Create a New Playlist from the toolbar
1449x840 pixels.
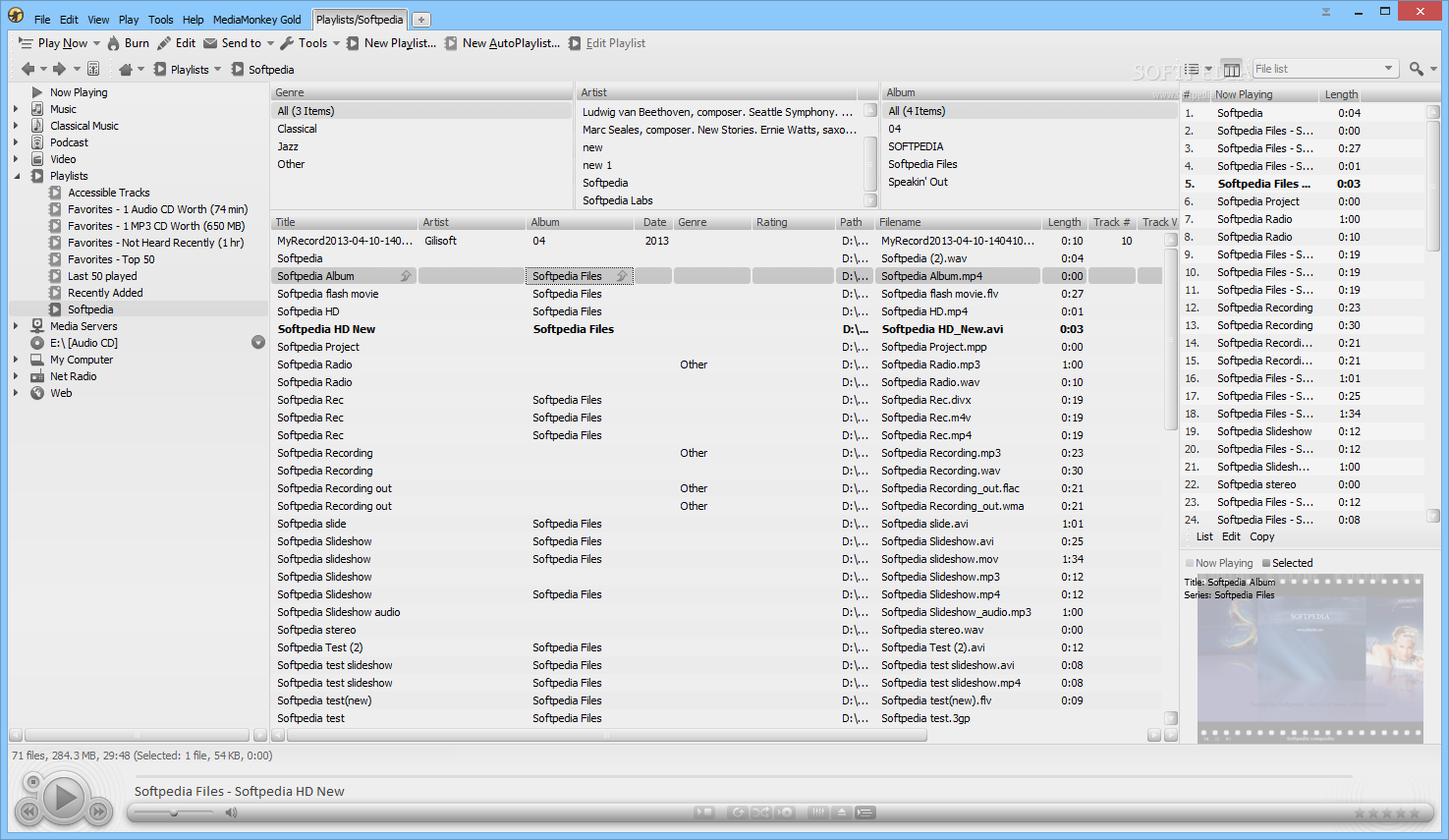391,43
